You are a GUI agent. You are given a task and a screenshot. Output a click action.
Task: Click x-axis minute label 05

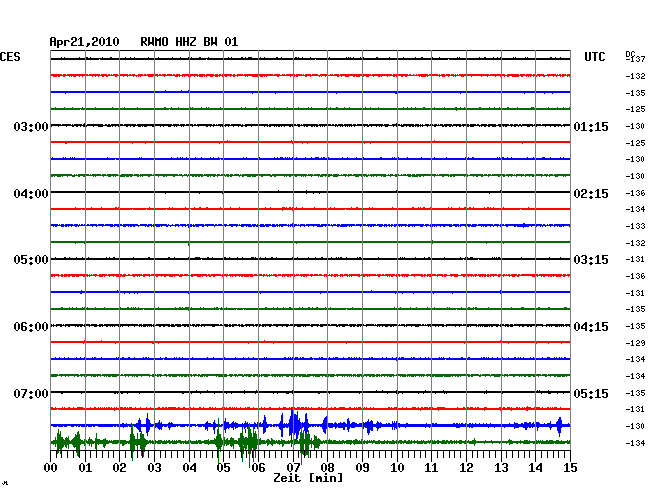coord(223,467)
